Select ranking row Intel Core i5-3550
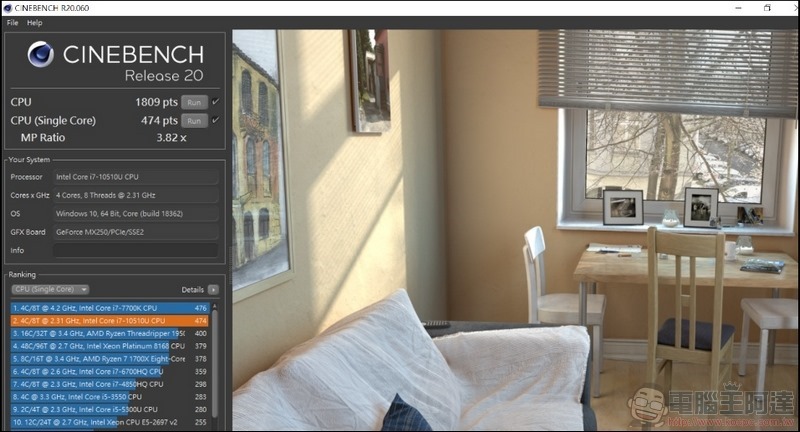The width and height of the screenshot is (800, 432). pyautogui.click(x=110, y=397)
